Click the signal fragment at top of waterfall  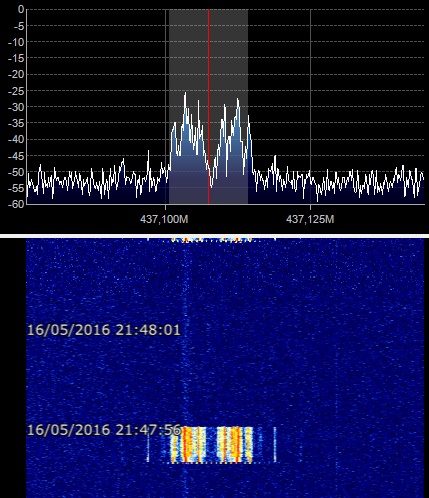click(211, 240)
